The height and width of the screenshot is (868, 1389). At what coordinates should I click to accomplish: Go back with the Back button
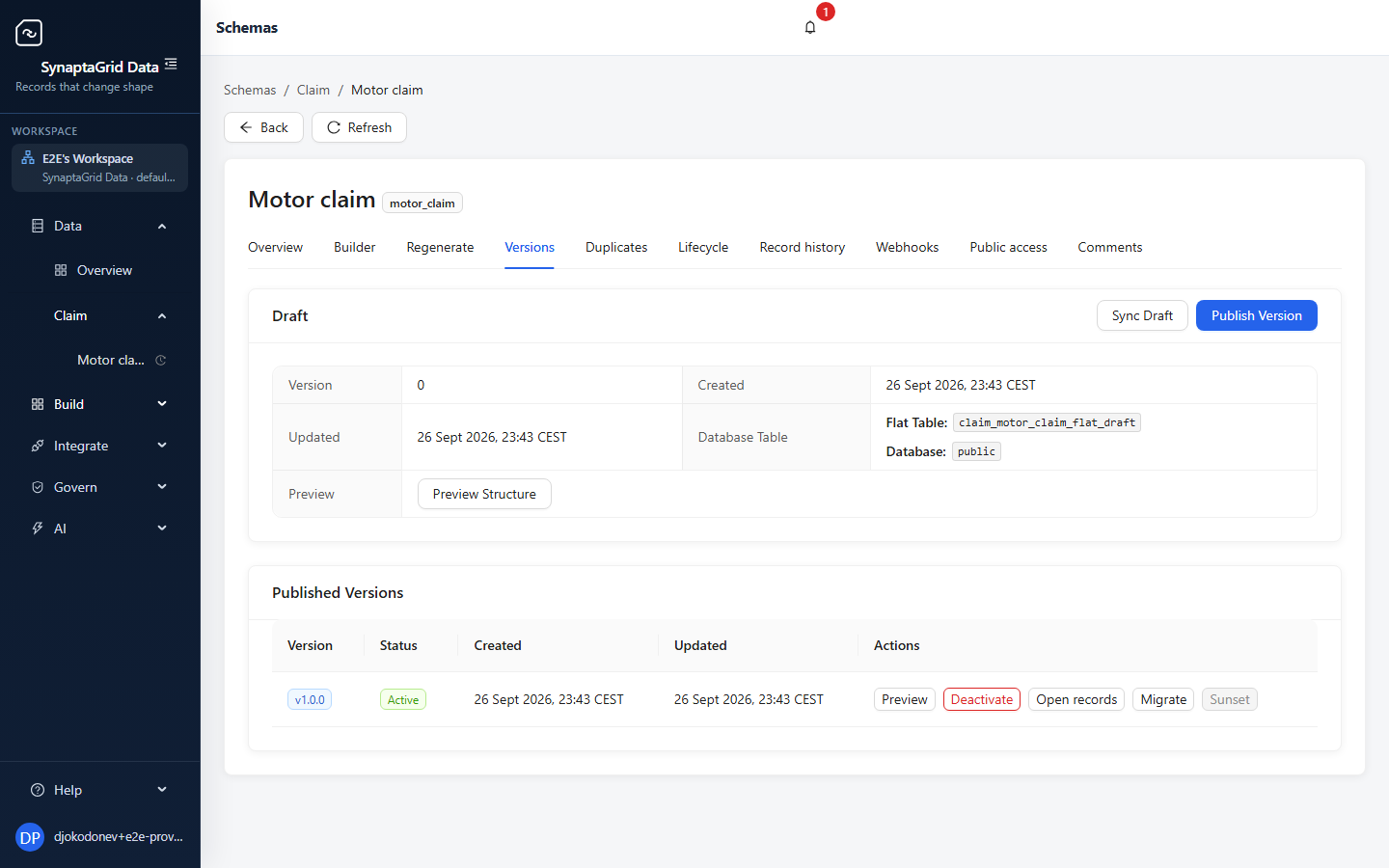point(263,127)
